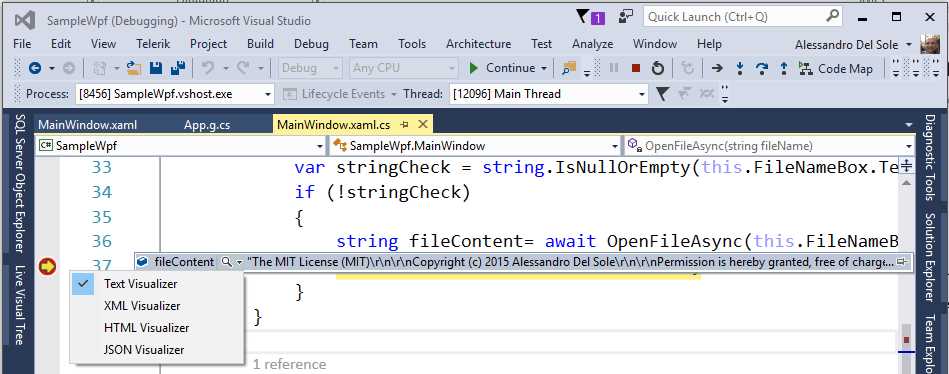Click the fileContent visualizer magnifier icon
Image resolution: width=949 pixels, height=374 pixels.
pyautogui.click(x=227, y=262)
